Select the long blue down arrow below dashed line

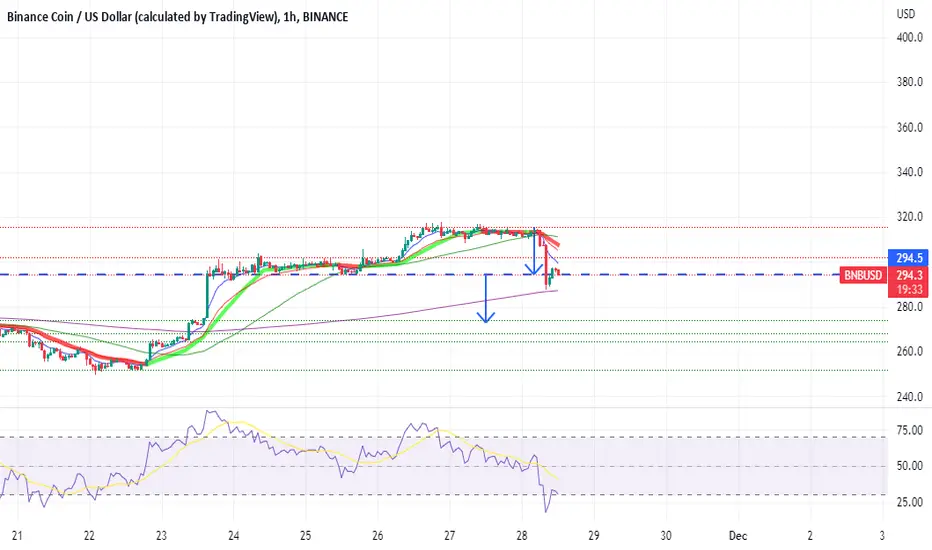click(486, 300)
